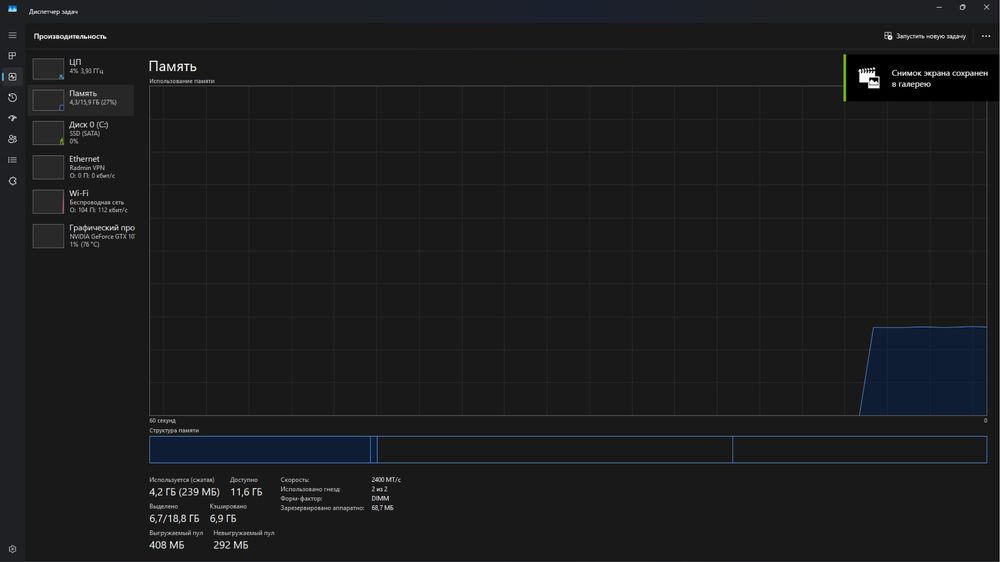Click '292 МБ' non-paged pool value

pyautogui.click(x=231, y=545)
